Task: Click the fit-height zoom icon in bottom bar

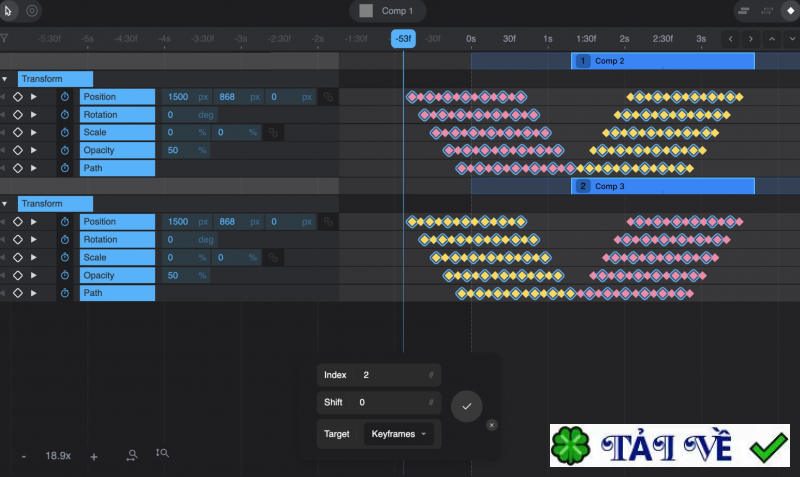Action: point(162,454)
